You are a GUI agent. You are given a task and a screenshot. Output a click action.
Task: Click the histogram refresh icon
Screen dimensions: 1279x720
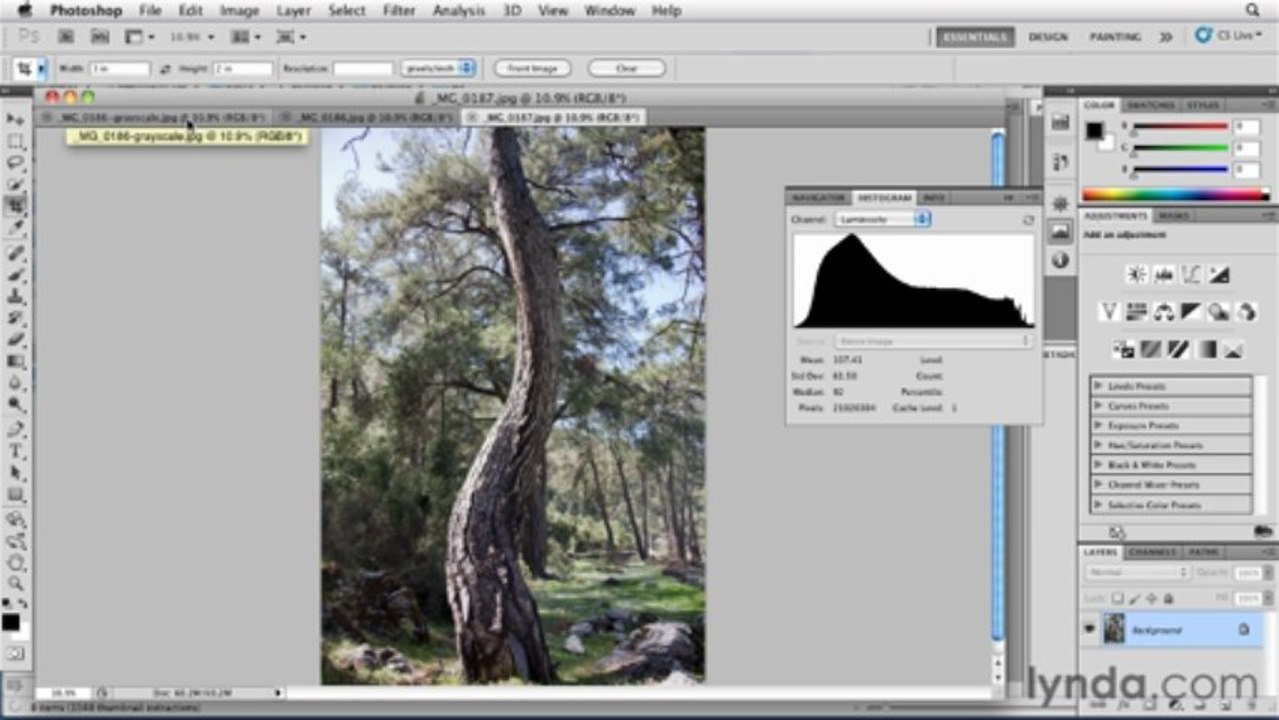coord(1027,219)
